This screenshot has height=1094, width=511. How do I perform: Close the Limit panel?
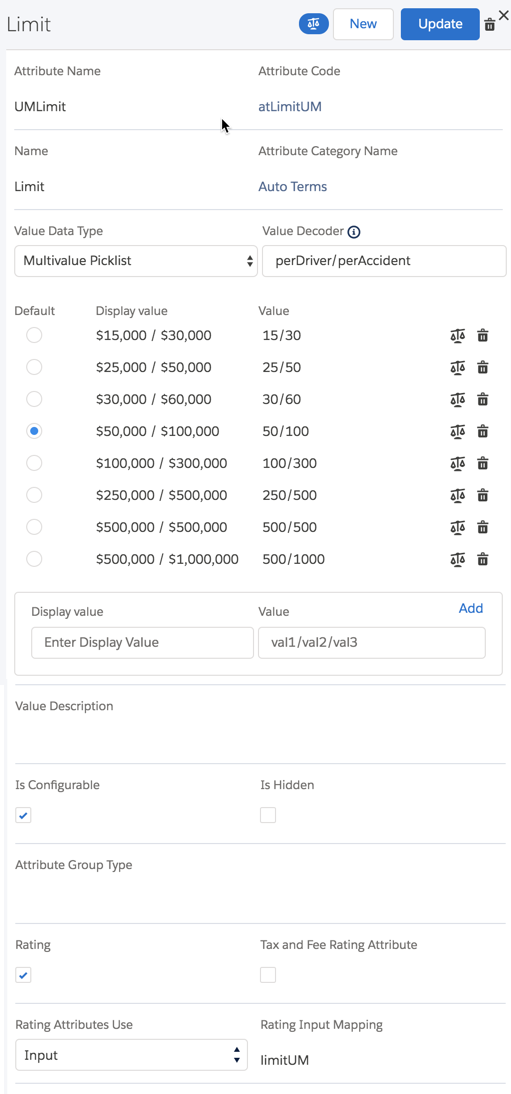coord(503,15)
